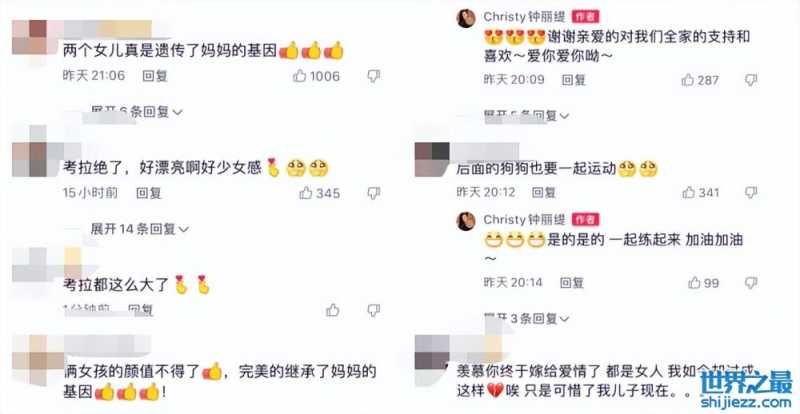The height and width of the screenshot is (414, 800).
Task: Like Christy's 加油加油 reply with 99 likes
Action: click(694, 282)
